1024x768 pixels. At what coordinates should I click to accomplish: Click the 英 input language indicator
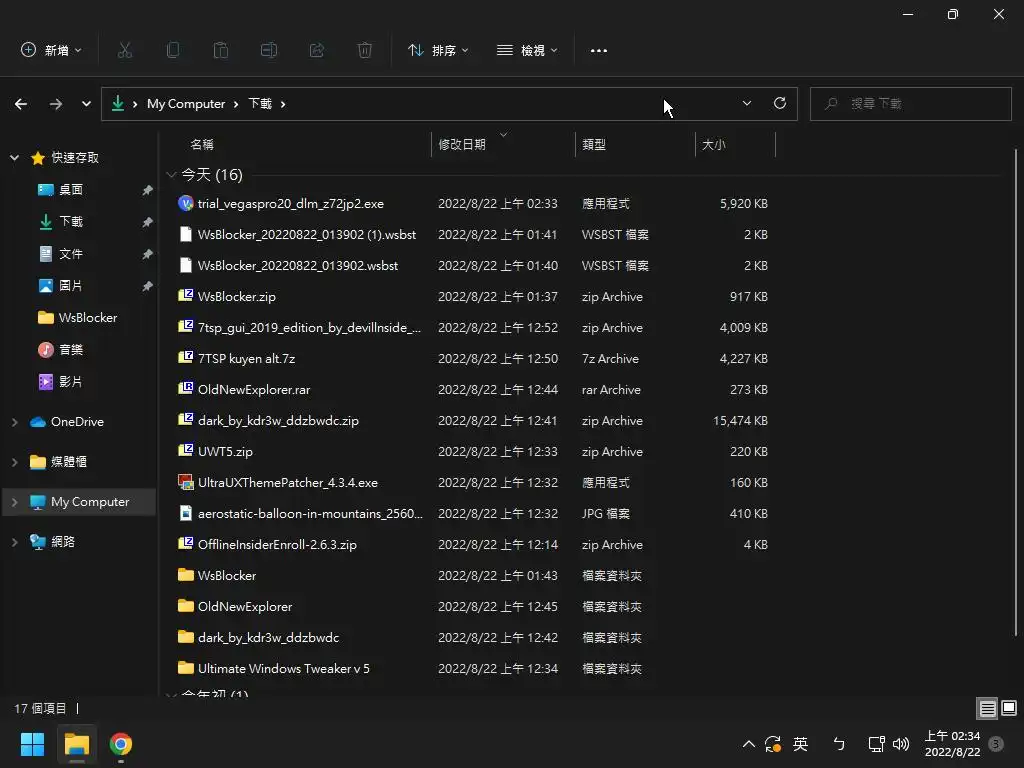pyautogui.click(x=800, y=744)
